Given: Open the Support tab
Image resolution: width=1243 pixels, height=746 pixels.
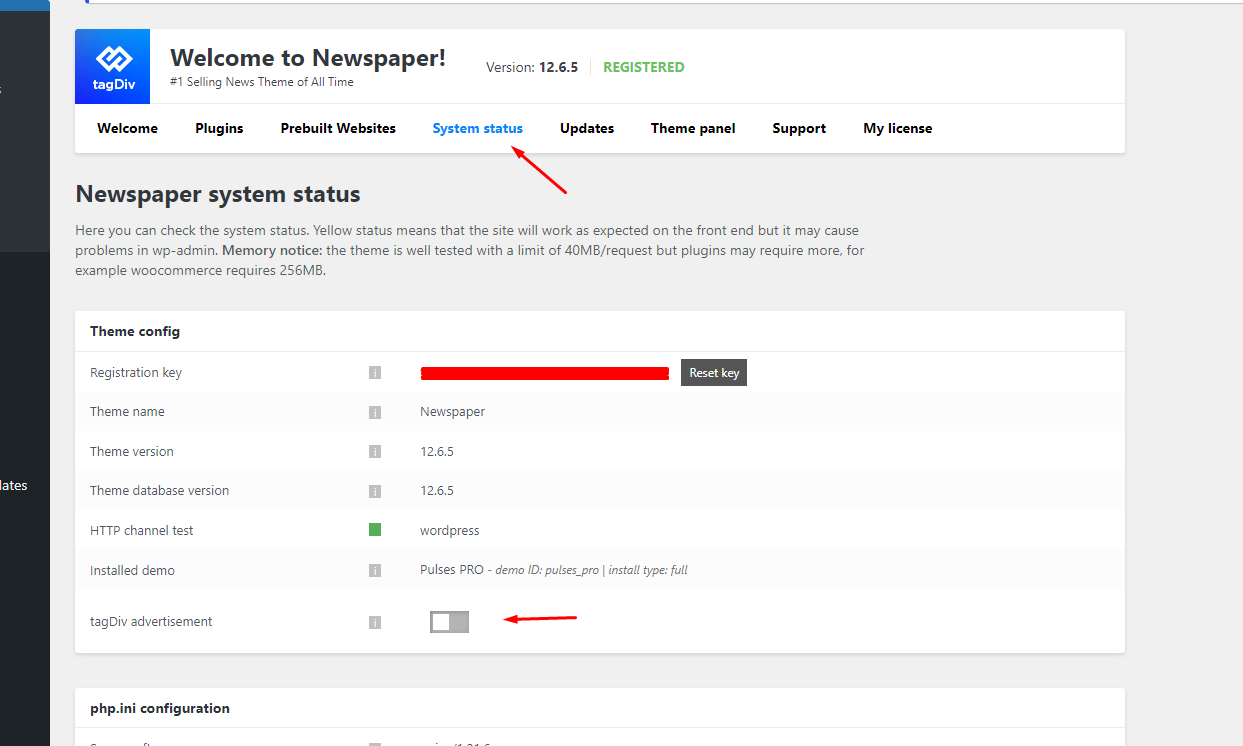Looking at the screenshot, I should tap(799, 128).
